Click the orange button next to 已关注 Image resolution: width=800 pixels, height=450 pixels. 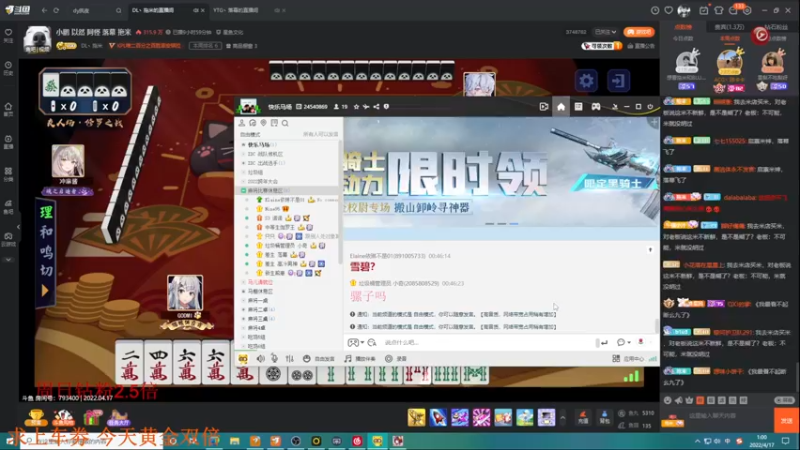(639, 32)
